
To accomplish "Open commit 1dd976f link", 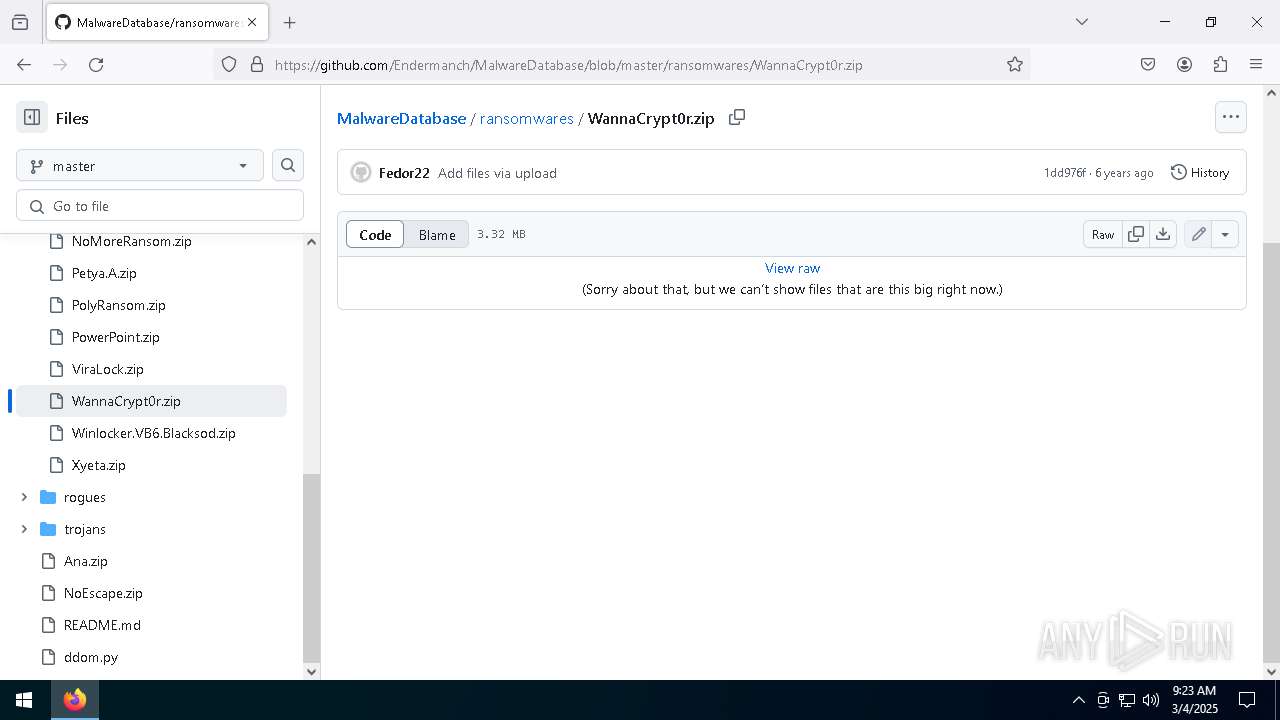I will (x=1064, y=173).
